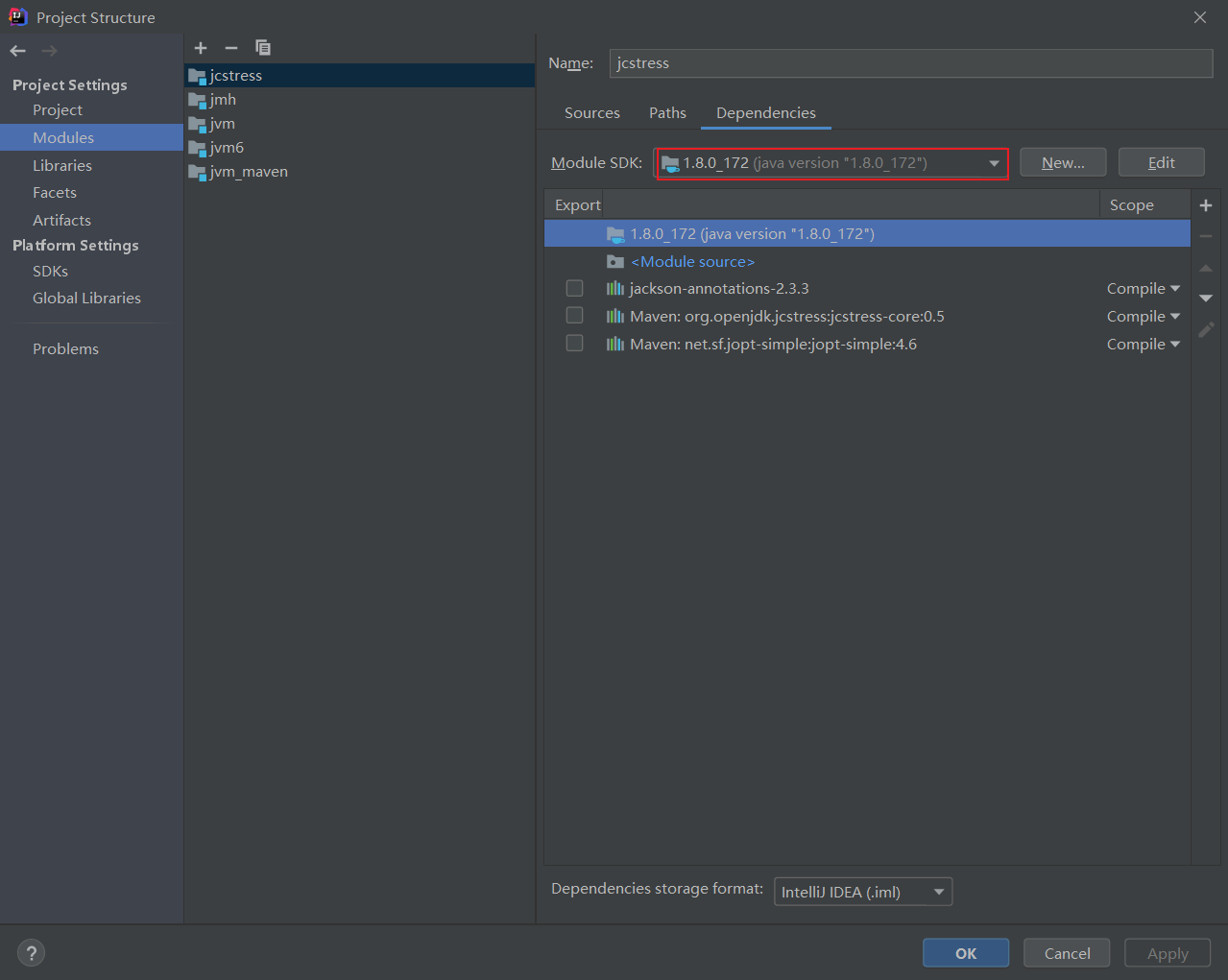Open the Help question mark icon
Image resolution: width=1228 pixels, height=980 pixels.
point(31,952)
